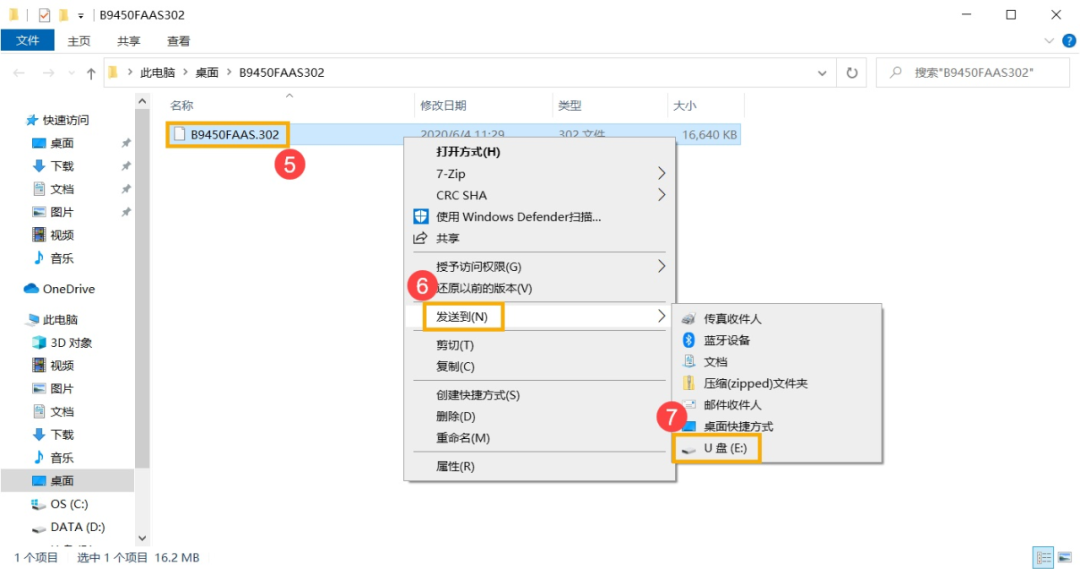
Task: Click the quick access toolbar checkmark icon
Action: click(x=44, y=14)
